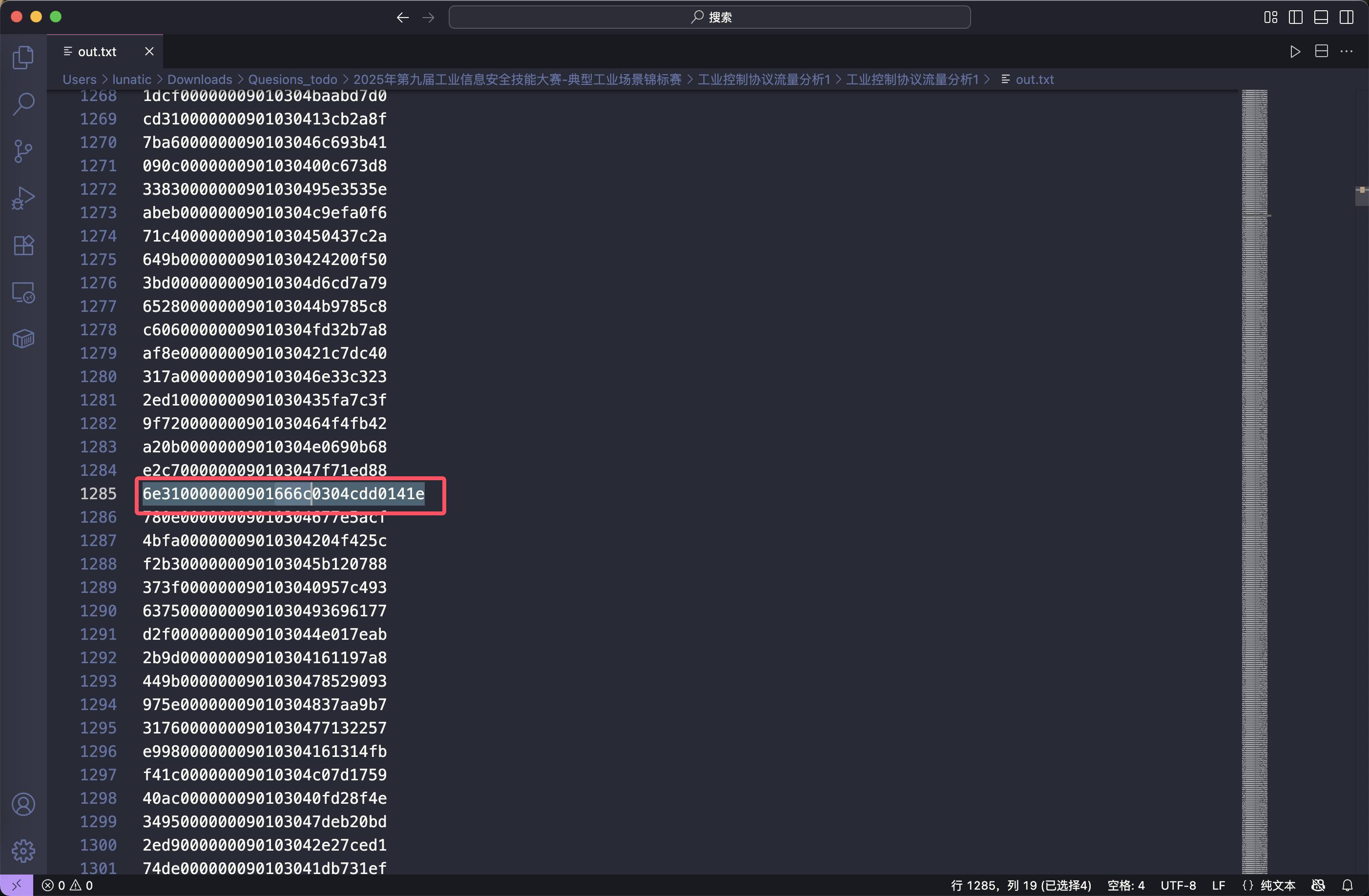The image size is (1369, 896).
Task: Open the Manage gear settings icon
Action: tap(23, 851)
